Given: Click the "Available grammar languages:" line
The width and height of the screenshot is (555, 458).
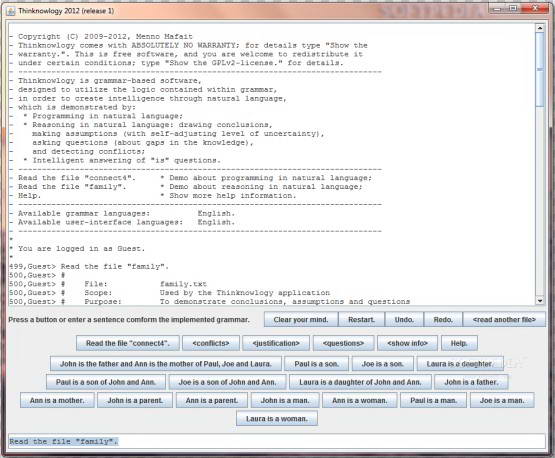Looking at the screenshot, I should tap(84, 213).
